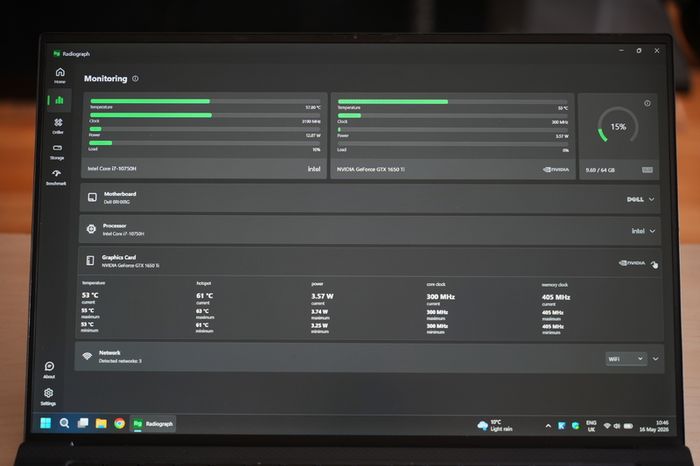
Task: Open the clock and date panel
Action: tap(654, 426)
